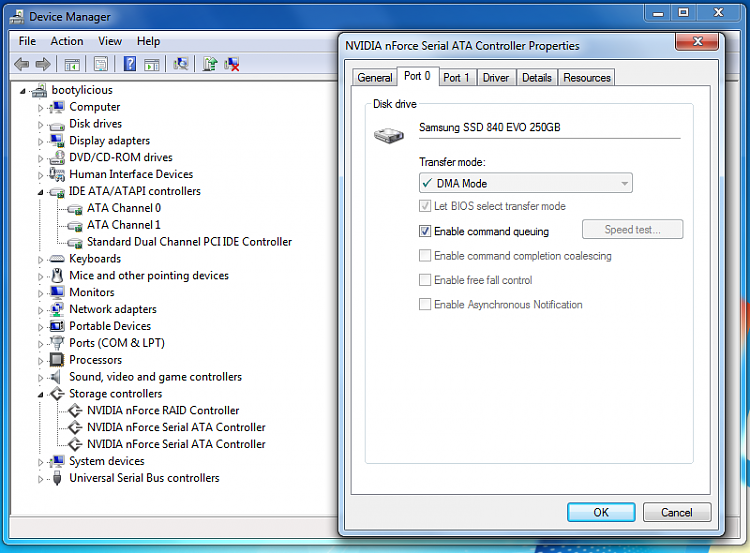Click the DVD/CD-ROM drives icon

click(57, 157)
